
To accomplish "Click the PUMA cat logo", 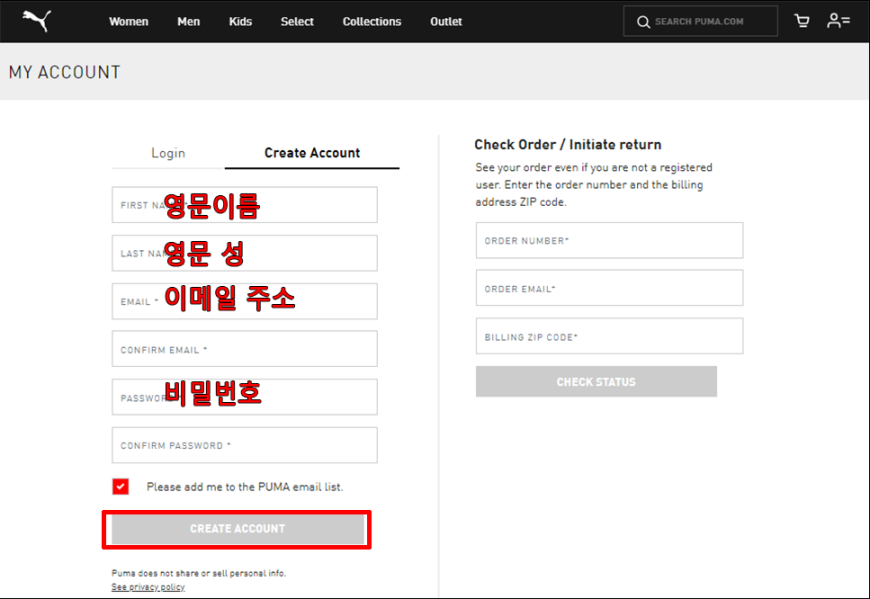I will (x=37, y=21).
